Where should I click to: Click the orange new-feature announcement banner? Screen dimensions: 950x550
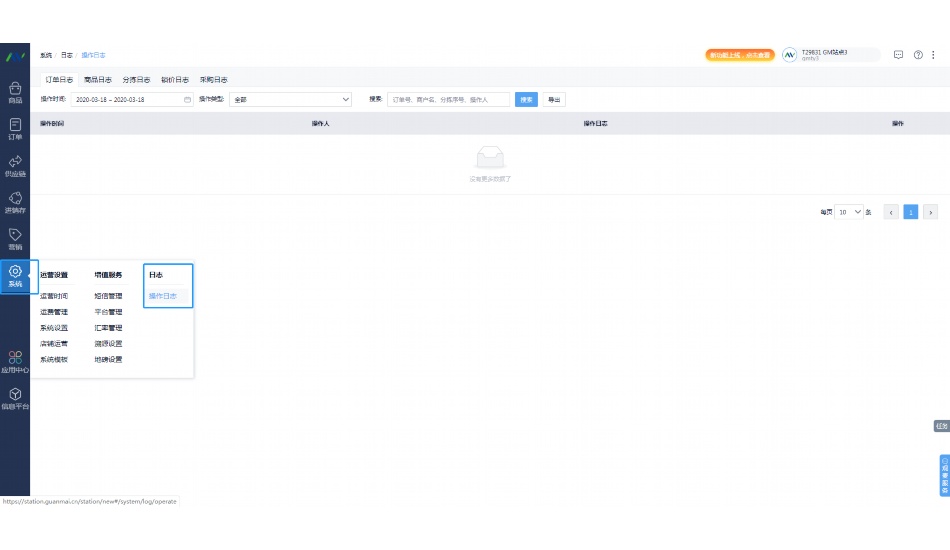click(740, 55)
